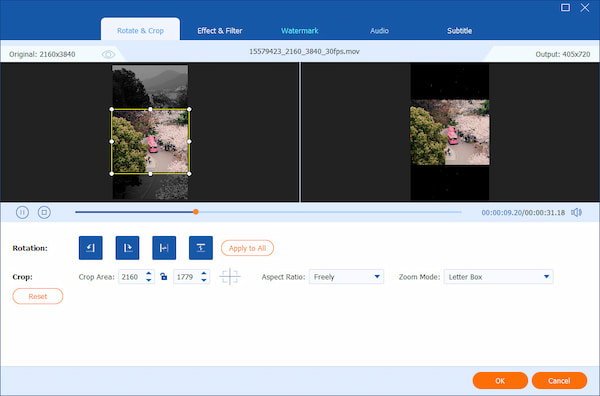
Task: Close the editor window
Action: [585, 8]
